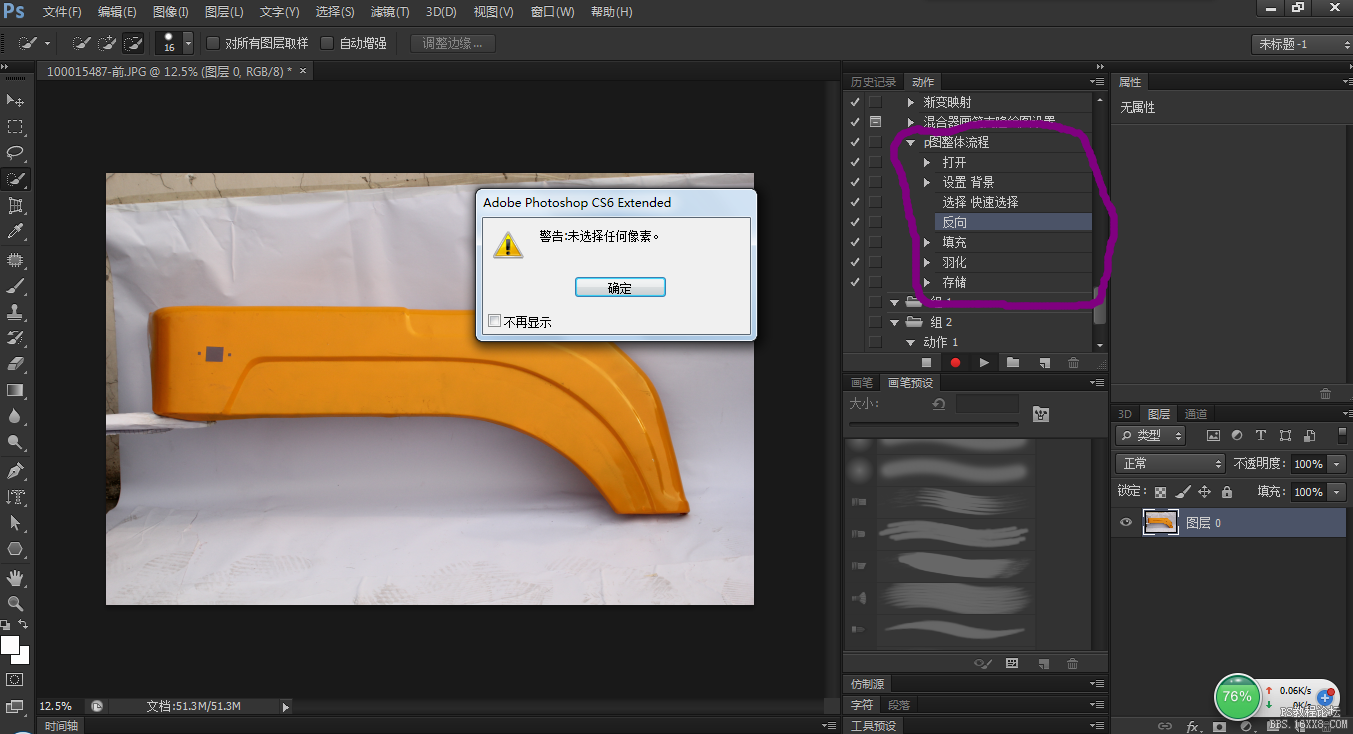Check 不再显示 in the warning dialog
The height and width of the screenshot is (734, 1353).
coord(494,321)
